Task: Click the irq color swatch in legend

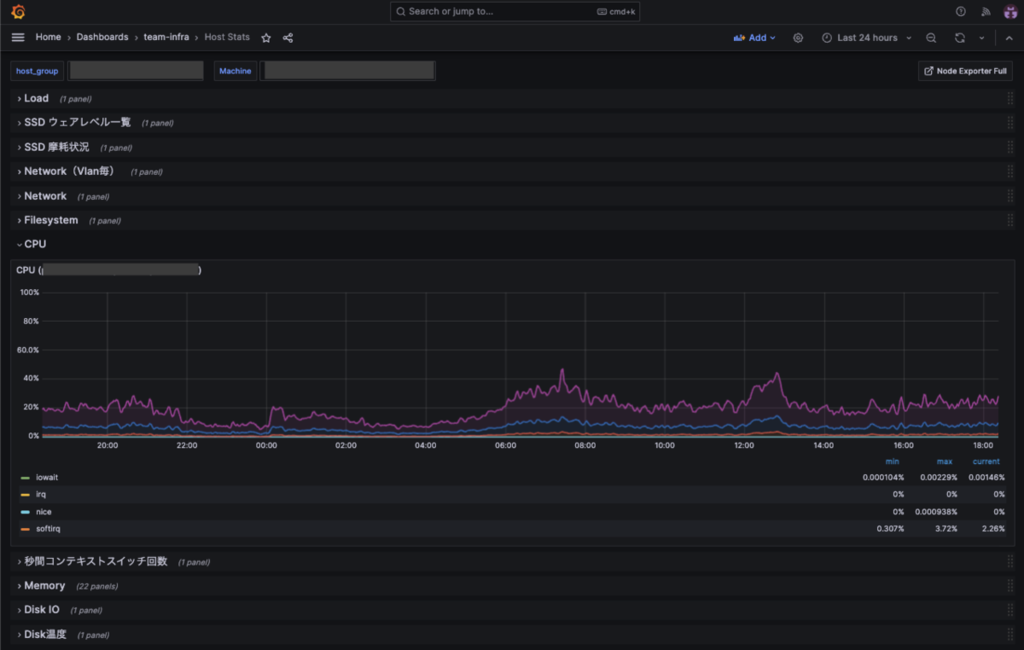Action: coord(25,495)
